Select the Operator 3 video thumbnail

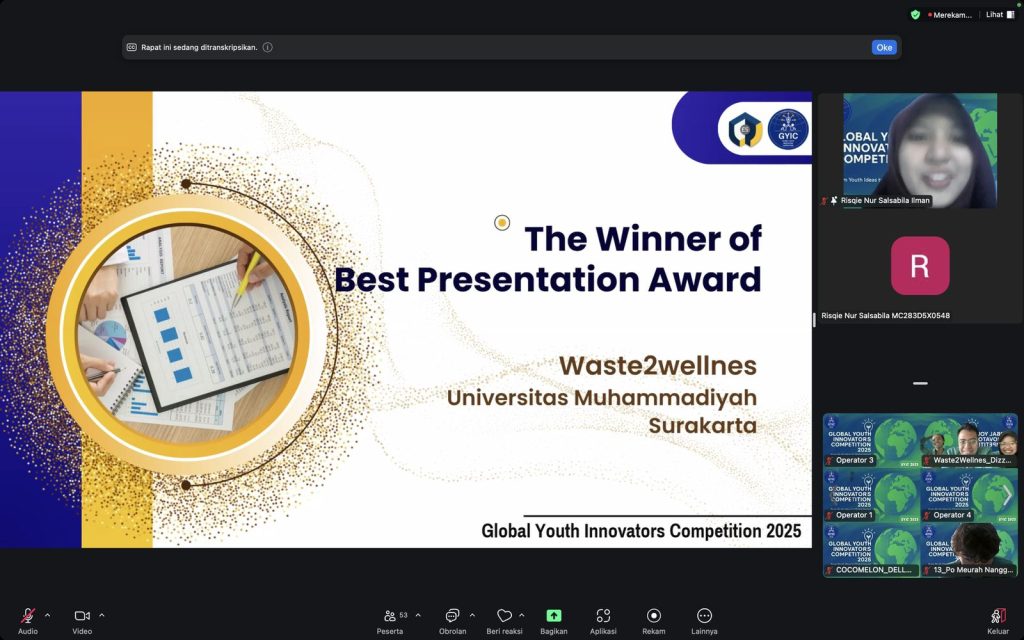(871, 440)
